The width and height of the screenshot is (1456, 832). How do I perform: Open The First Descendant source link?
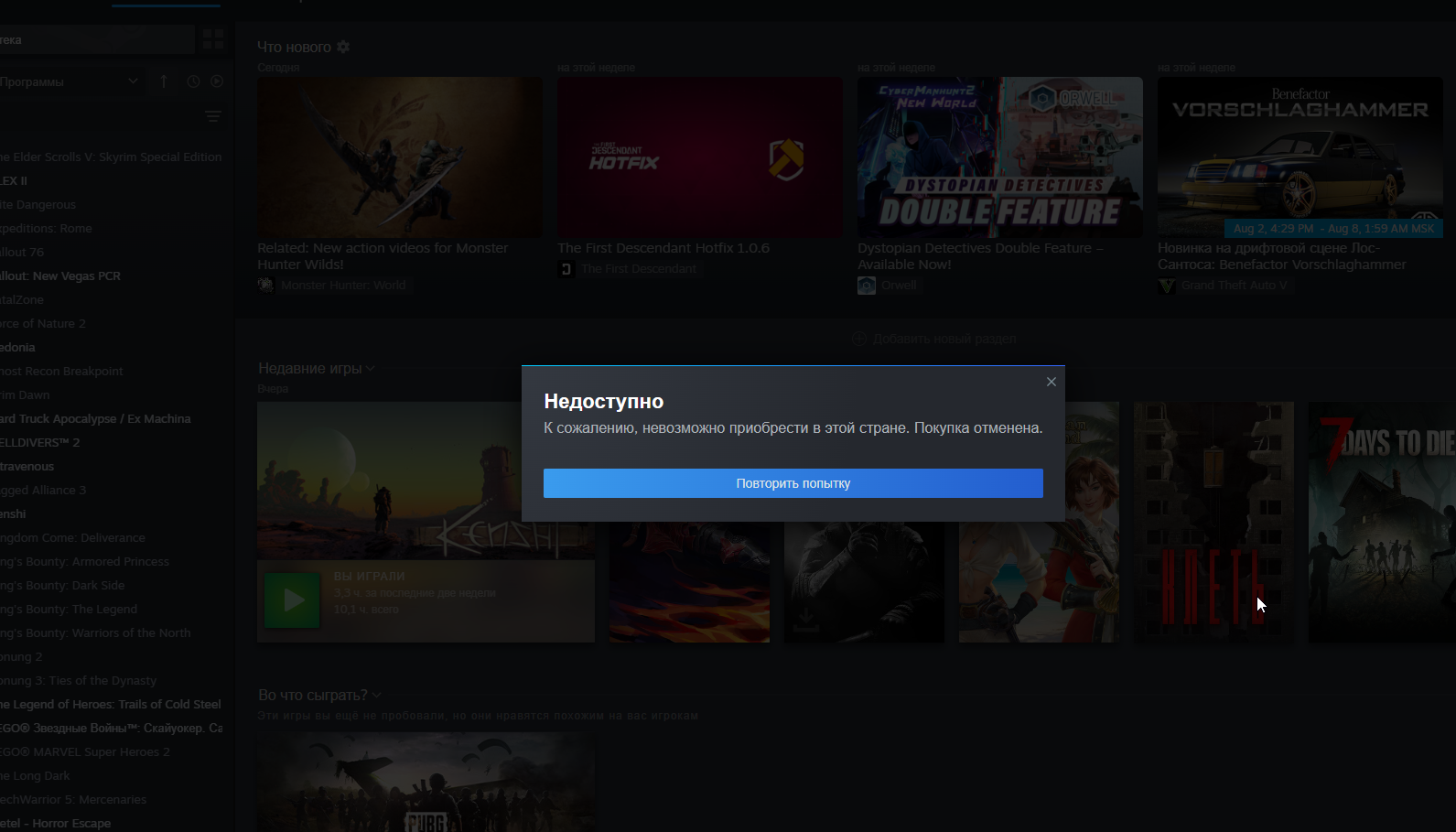point(639,269)
